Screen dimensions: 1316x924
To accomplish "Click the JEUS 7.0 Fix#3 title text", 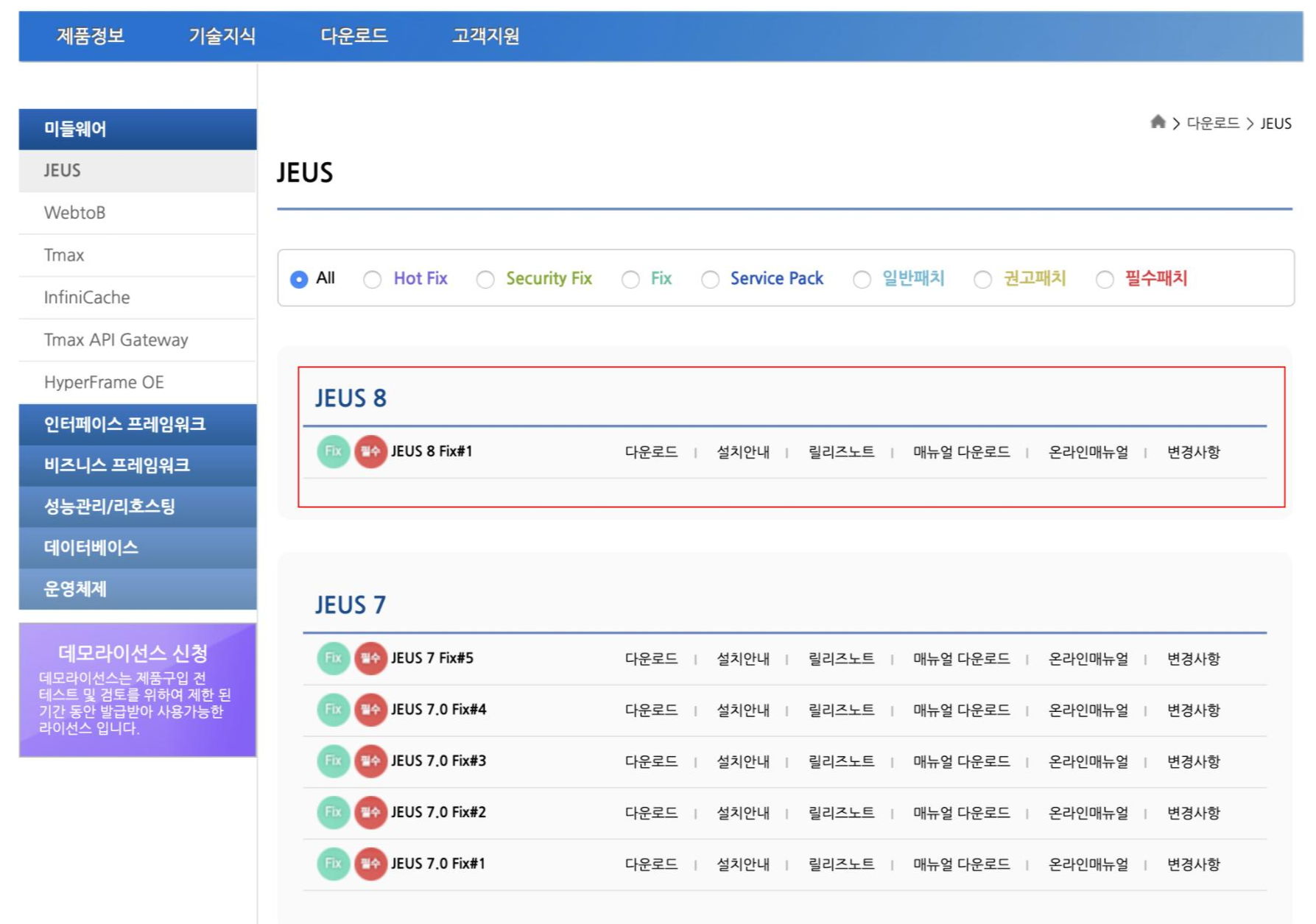I will pyautogui.click(x=438, y=761).
